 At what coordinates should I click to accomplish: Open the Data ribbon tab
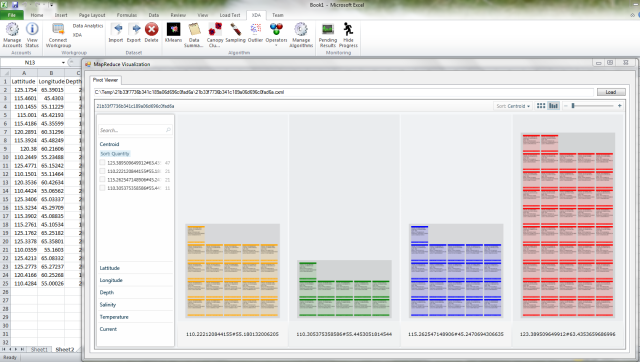pyautogui.click(x=154, y=15)
